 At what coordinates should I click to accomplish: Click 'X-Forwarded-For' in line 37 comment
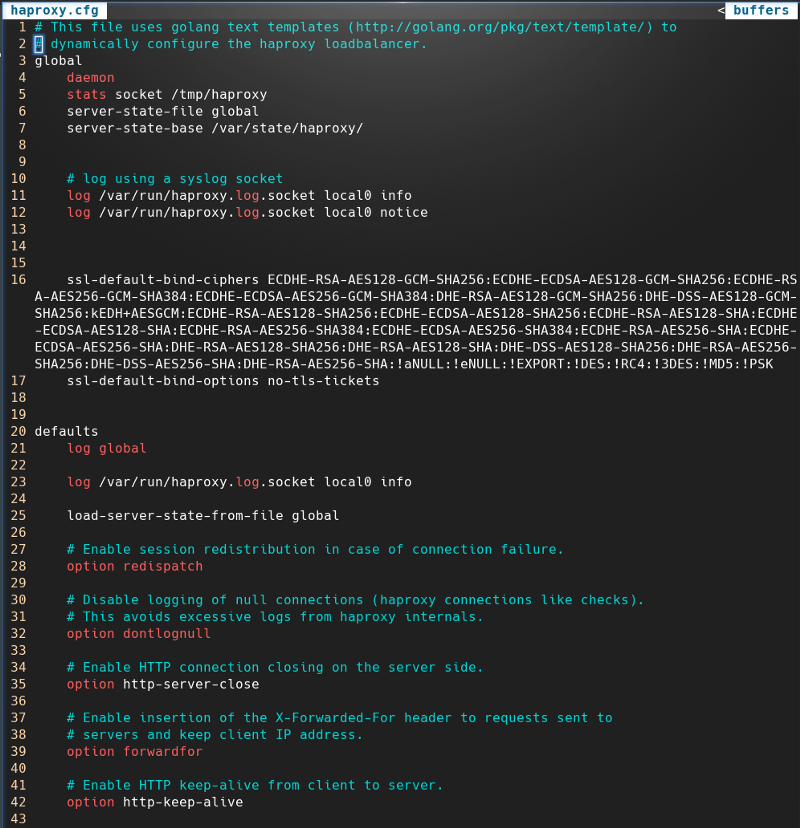335,718
